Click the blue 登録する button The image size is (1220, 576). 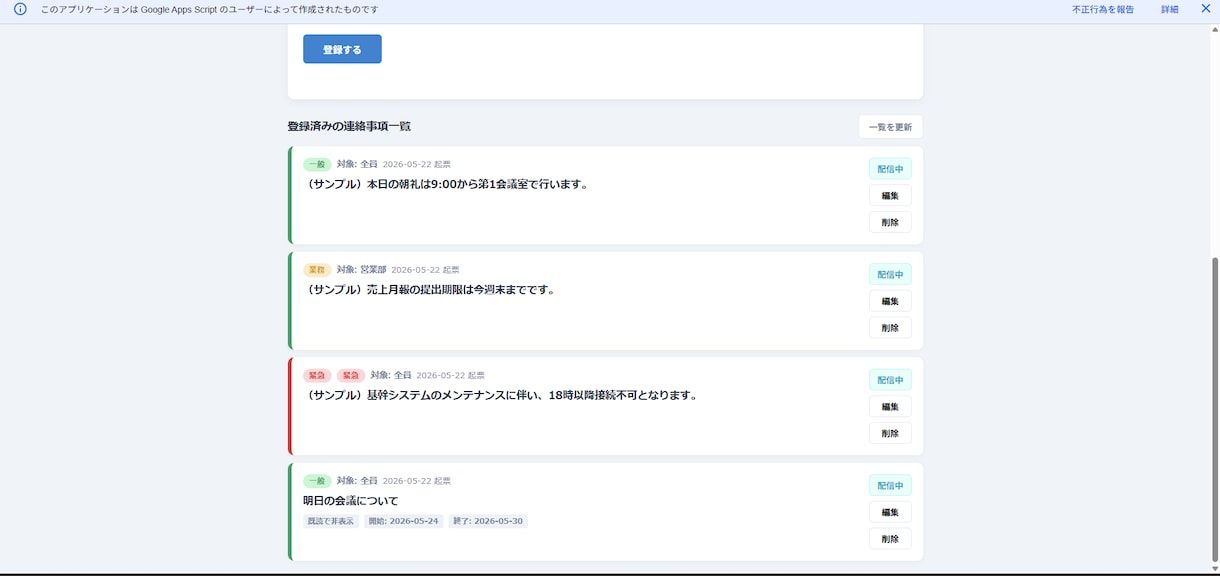coord(342,49)
